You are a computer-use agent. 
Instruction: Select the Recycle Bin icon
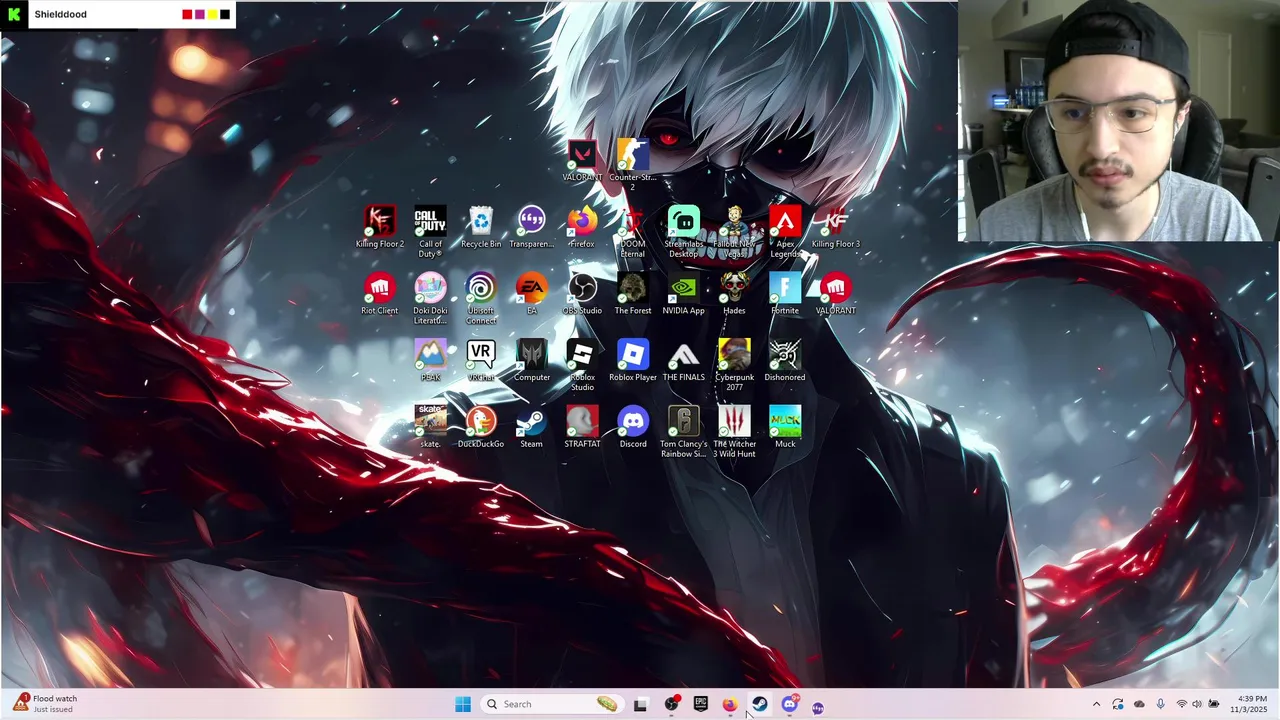(481, 228)
